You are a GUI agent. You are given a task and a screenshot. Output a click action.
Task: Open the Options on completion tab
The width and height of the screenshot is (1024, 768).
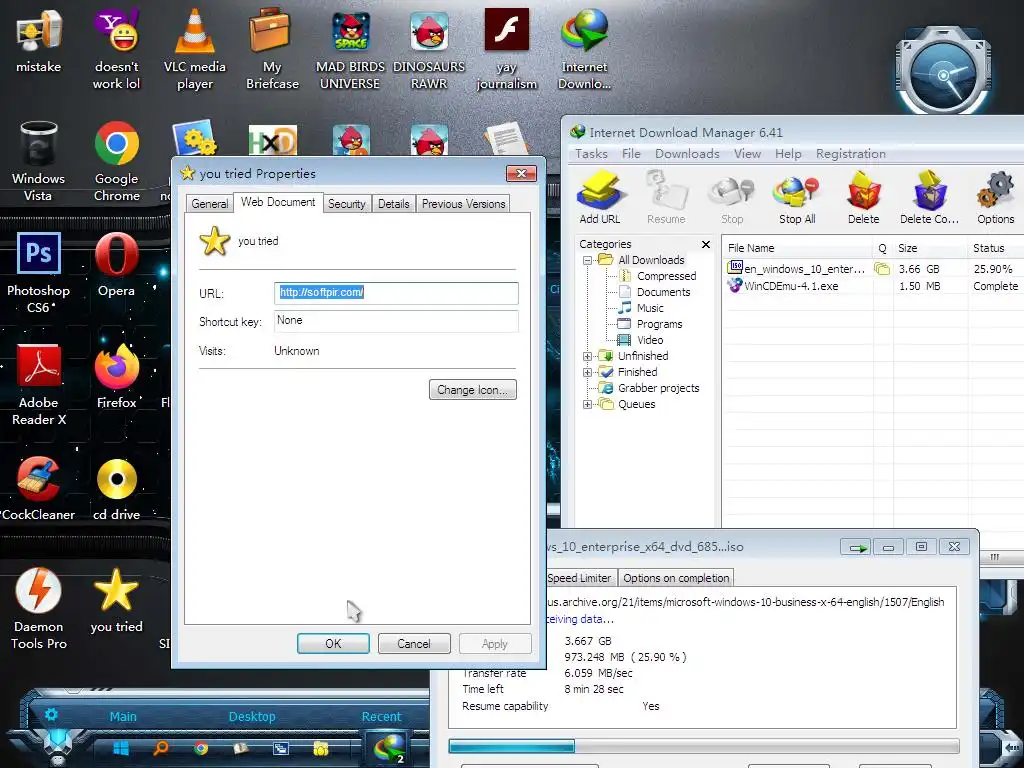click(676, 578)
